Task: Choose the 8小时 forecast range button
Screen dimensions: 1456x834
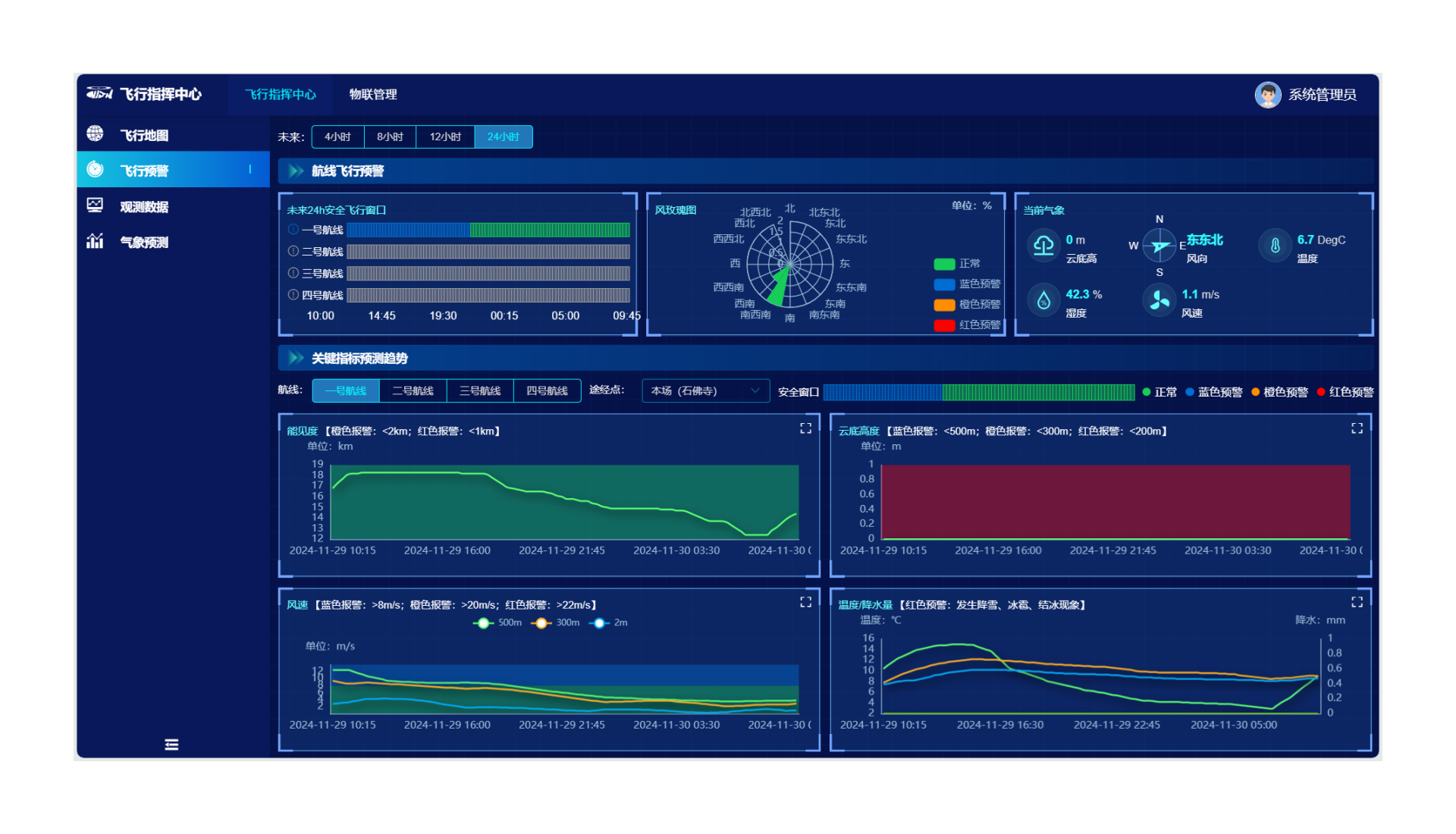Action: [390, 136]
